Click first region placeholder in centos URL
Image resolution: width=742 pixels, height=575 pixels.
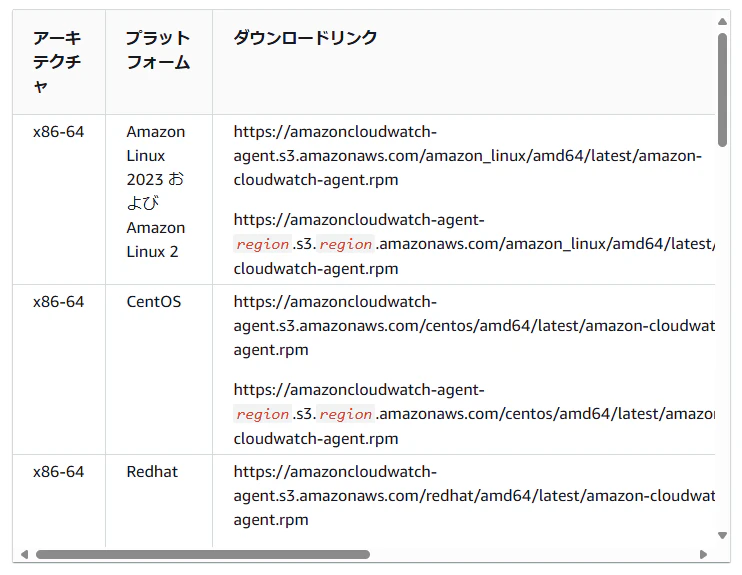click(x=263, y=414)
